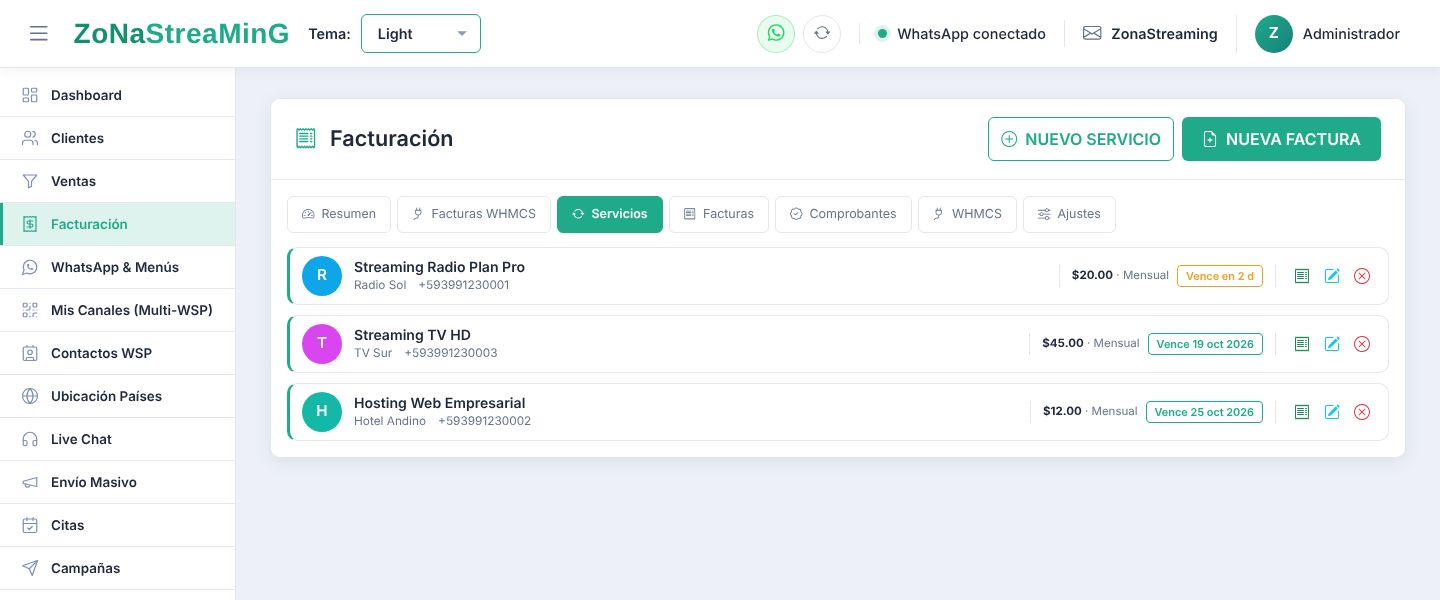Switch to the Ajustes tab
Viewport: 1440px width, 600px height.
coord(1069,214)
